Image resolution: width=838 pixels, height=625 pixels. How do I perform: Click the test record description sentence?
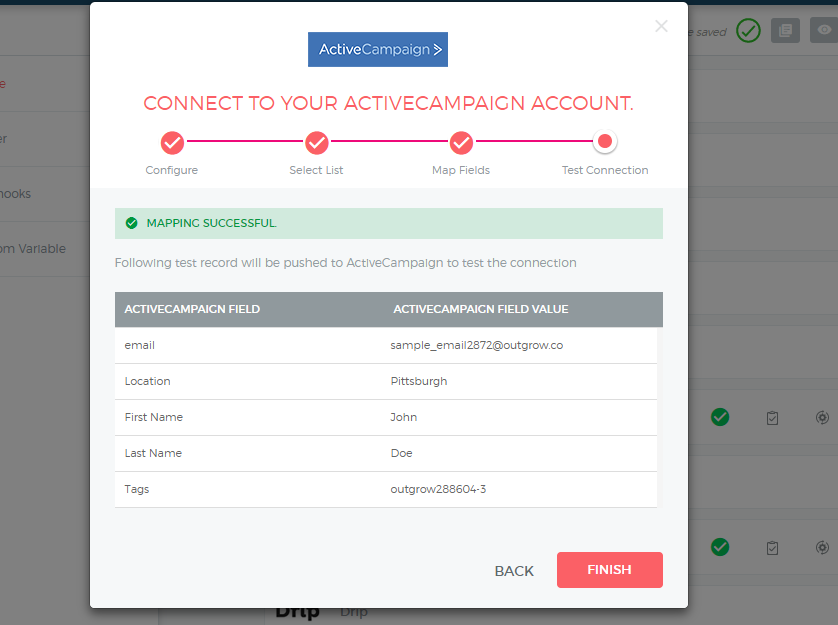tap(346, 263)
